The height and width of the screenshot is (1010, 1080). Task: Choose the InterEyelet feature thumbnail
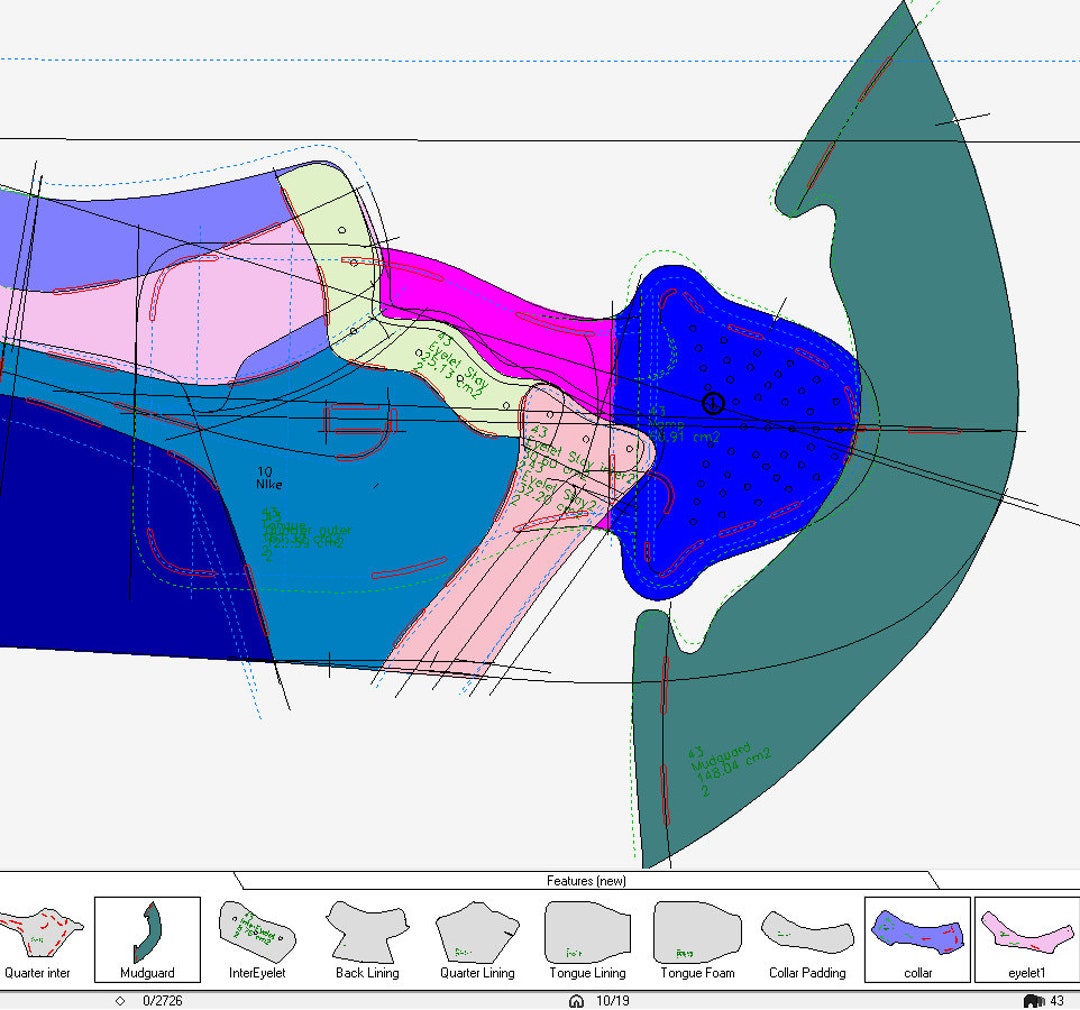(x=257, y=940)
